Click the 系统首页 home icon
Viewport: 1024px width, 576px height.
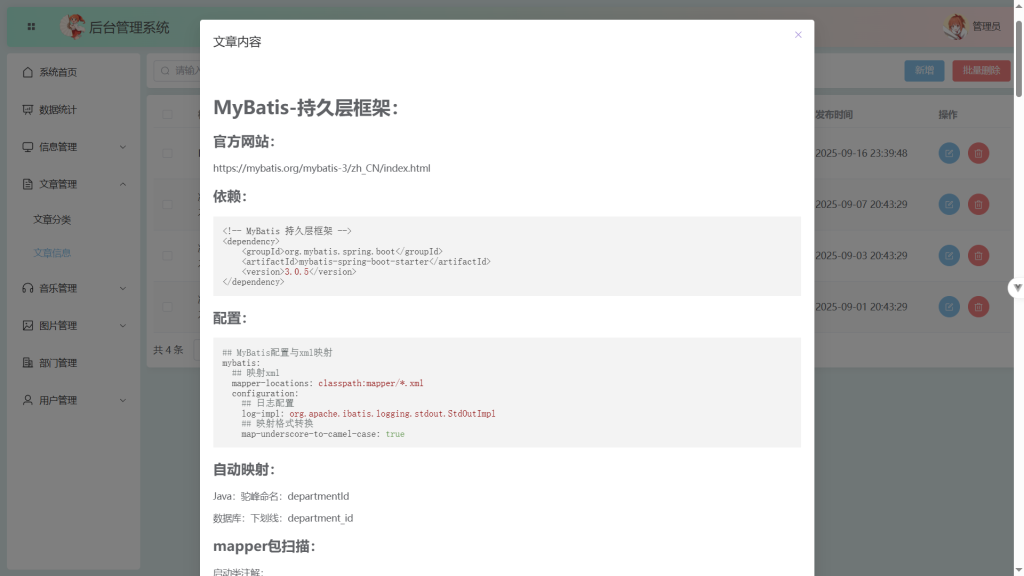click(28, 72)
